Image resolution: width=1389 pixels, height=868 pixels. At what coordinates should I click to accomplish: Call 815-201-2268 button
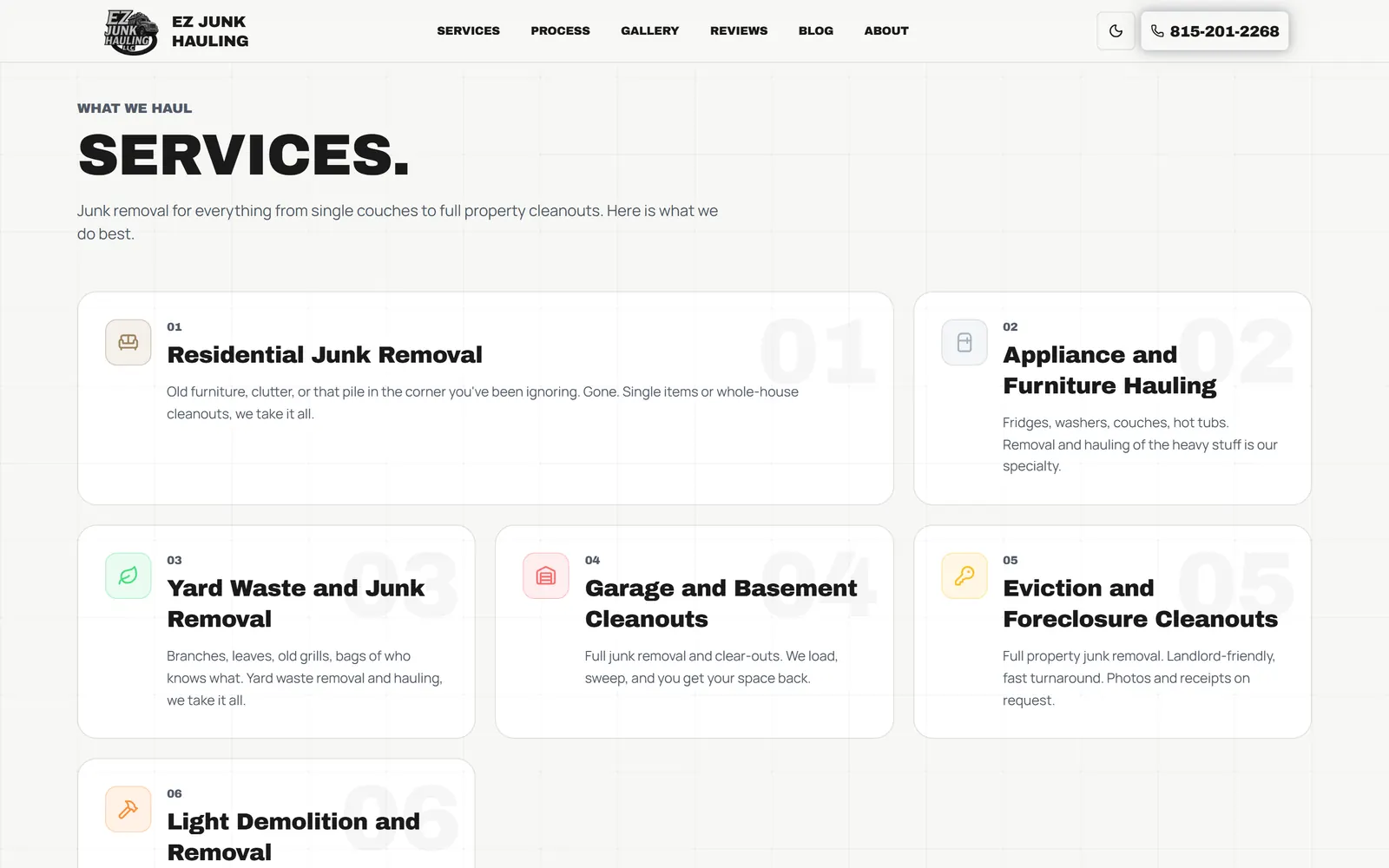(x=1215, y=31)
